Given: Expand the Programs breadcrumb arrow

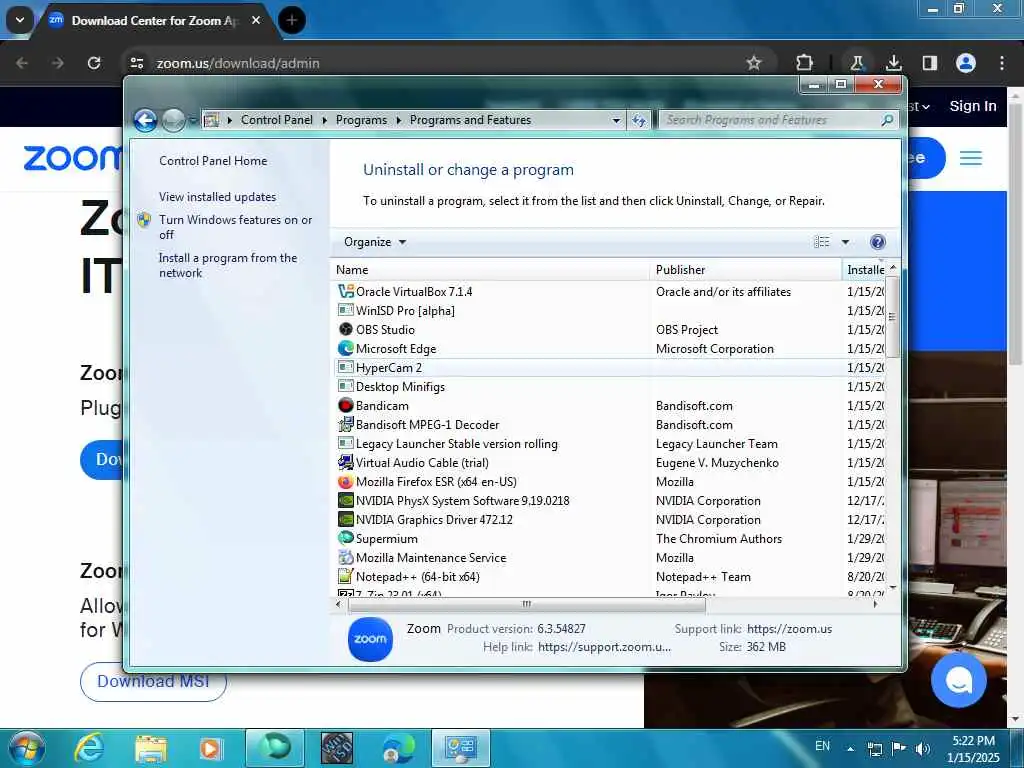Looking at the screenshot, I should [x=398, y=120].
